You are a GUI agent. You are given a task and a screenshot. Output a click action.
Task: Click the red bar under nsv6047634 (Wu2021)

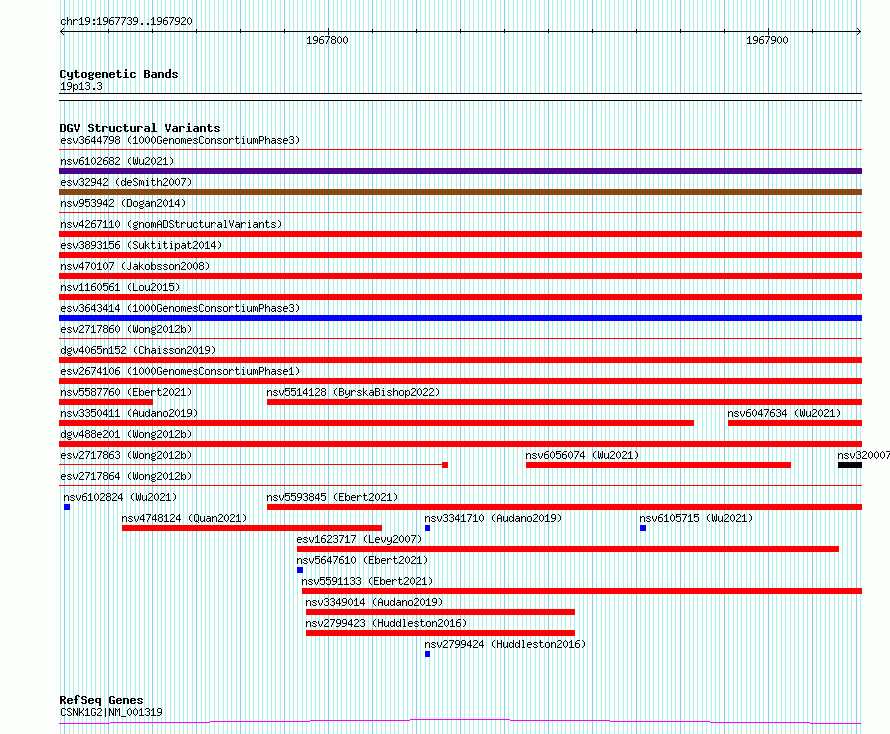pos(795,423)
